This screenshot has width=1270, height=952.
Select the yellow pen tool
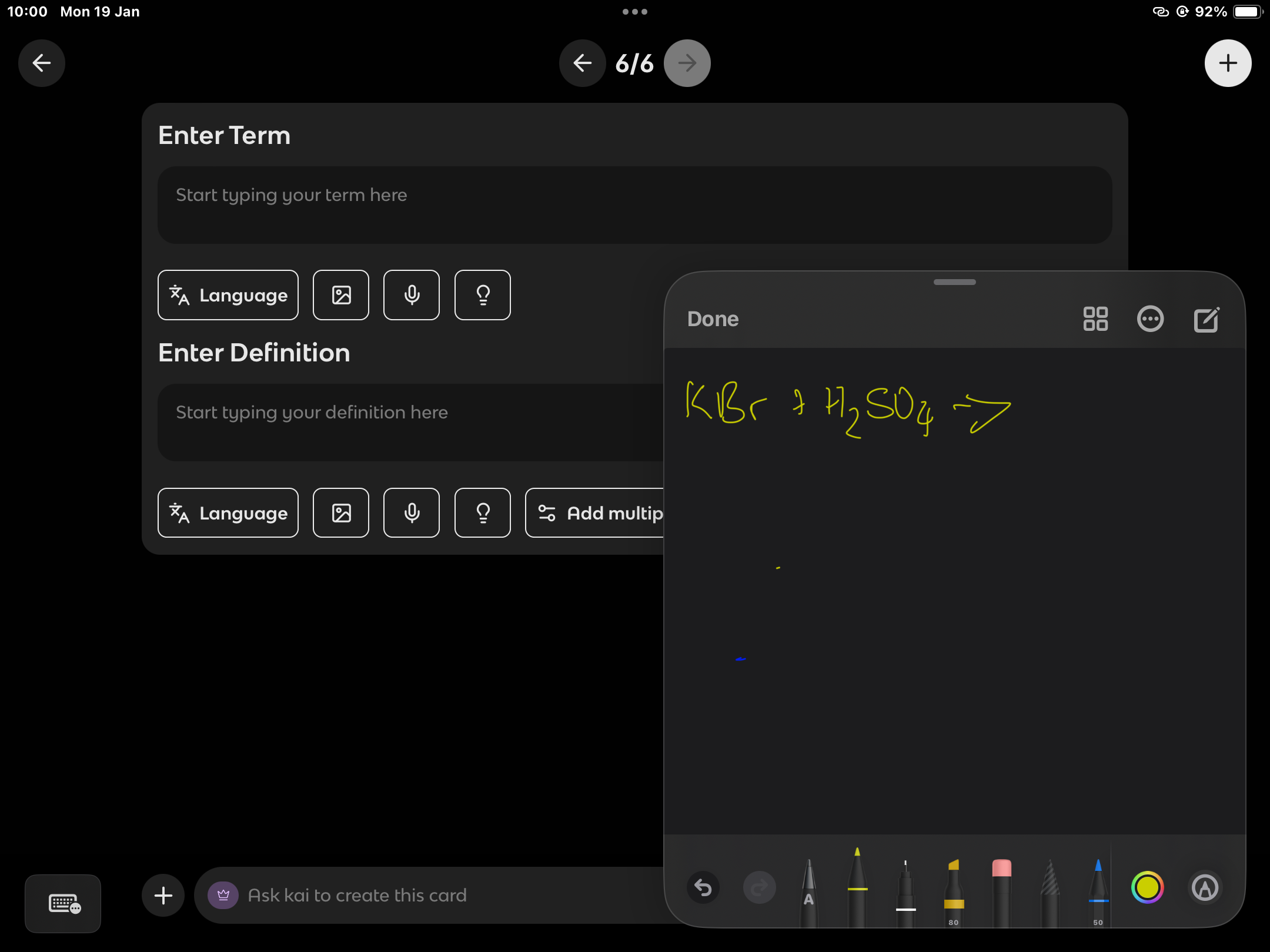point(857,887)
